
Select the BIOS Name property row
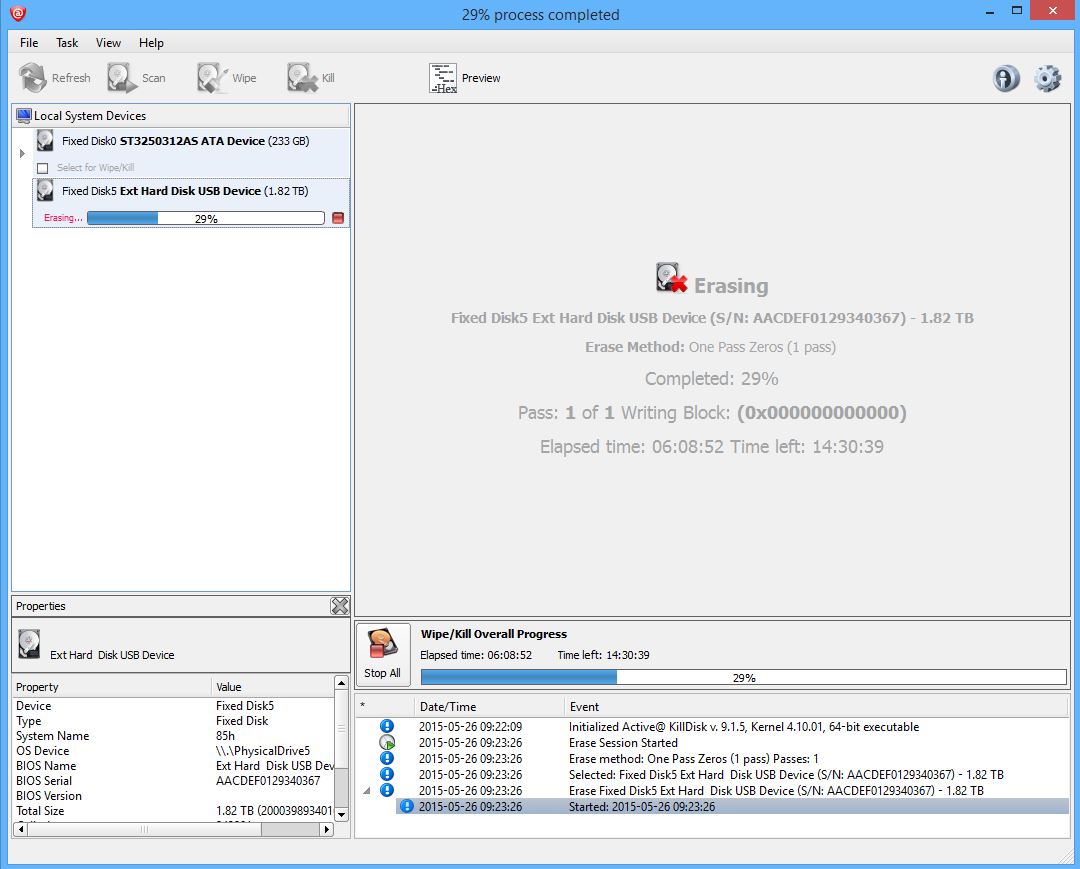(x=174, y=766)
